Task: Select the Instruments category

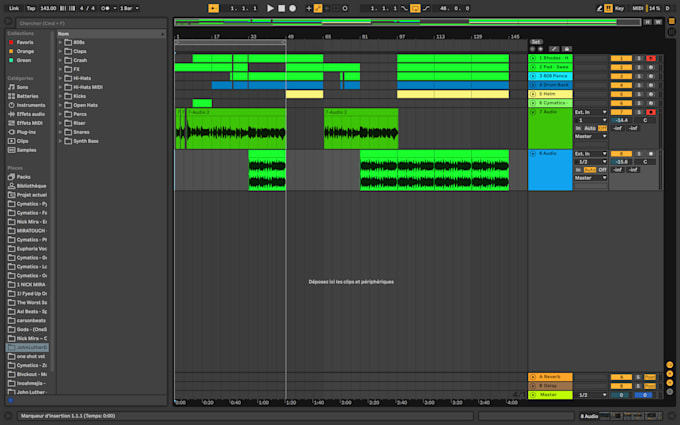Action: [31, 105]
